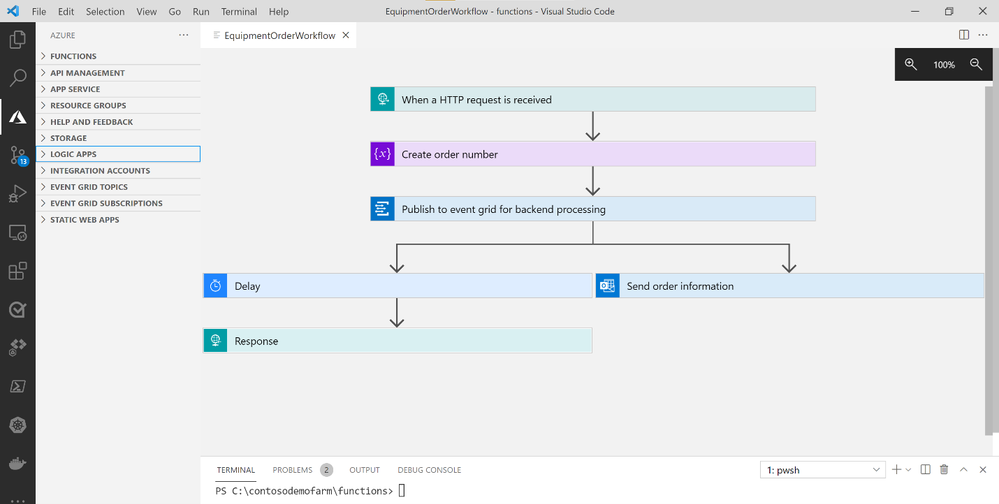Screen dimensions: 999x504
Task: Click the zoom in magnifier icon
Action: (910, 64)
